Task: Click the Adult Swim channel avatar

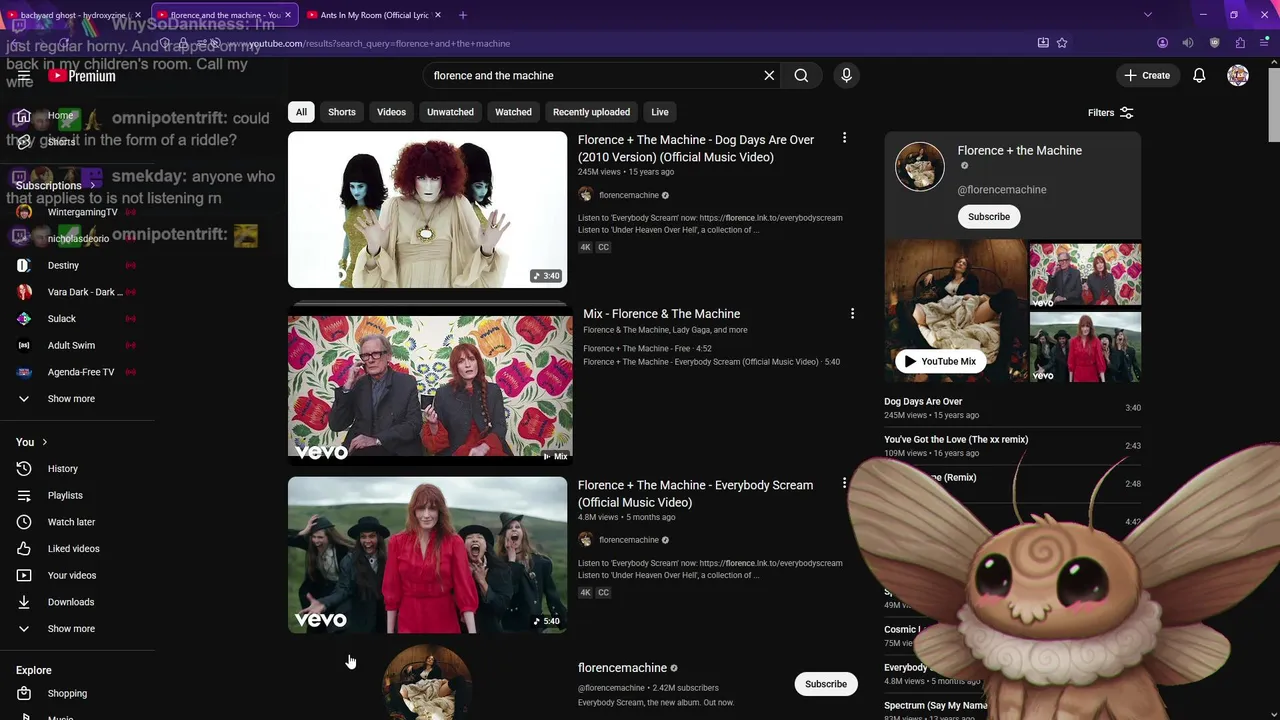Action: tap(24, 345)
